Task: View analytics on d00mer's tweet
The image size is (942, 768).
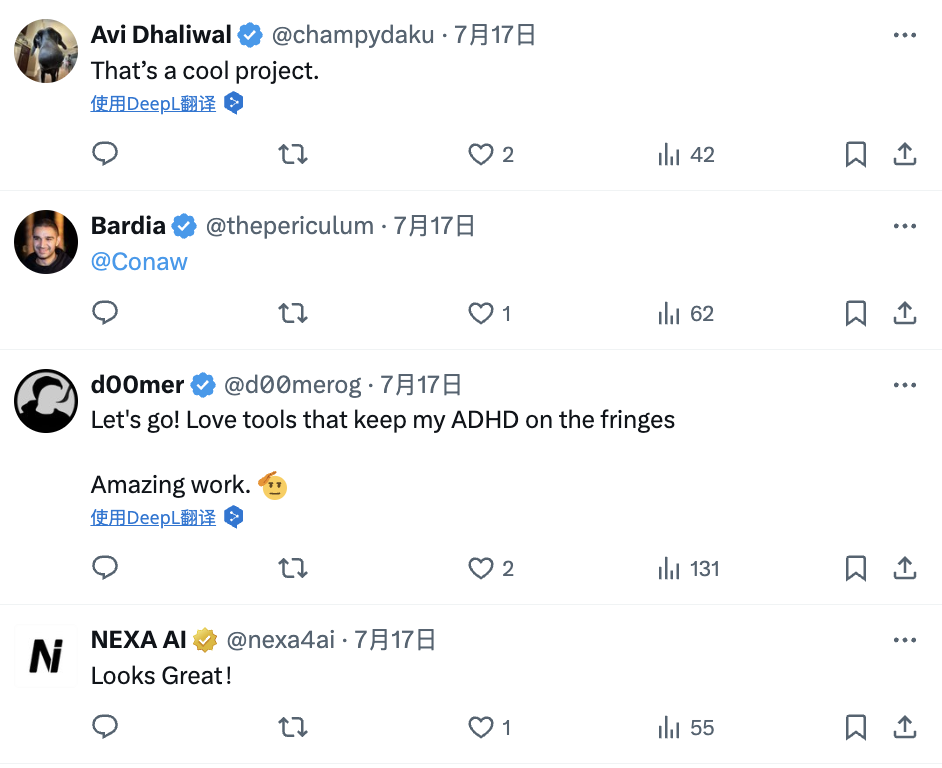Action: 669,569
